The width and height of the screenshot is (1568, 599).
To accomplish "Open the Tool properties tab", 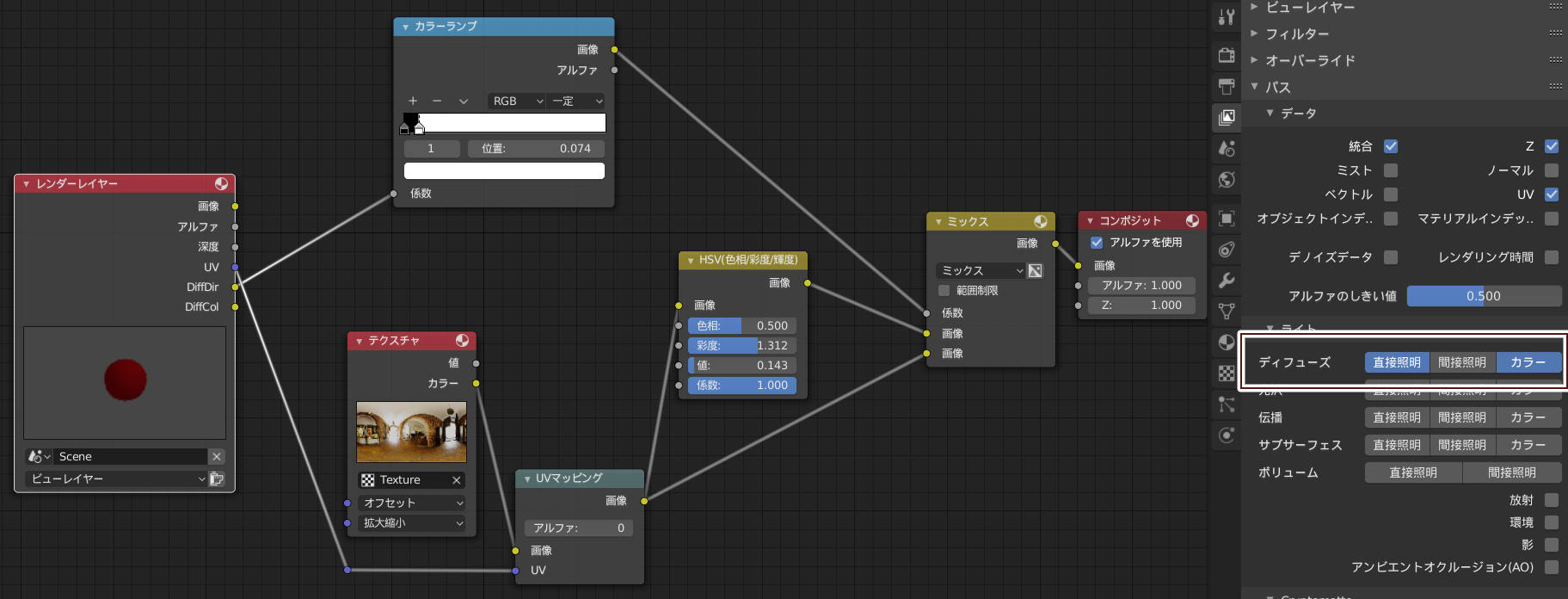I will (1227, 15).
